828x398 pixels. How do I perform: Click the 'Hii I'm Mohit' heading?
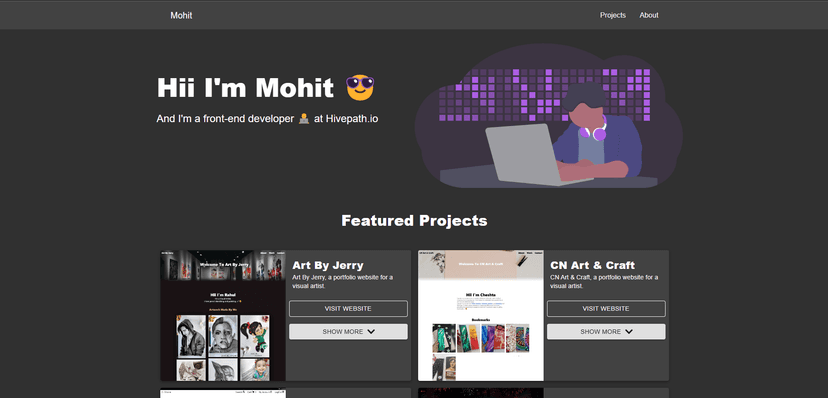tap(245, 88)
